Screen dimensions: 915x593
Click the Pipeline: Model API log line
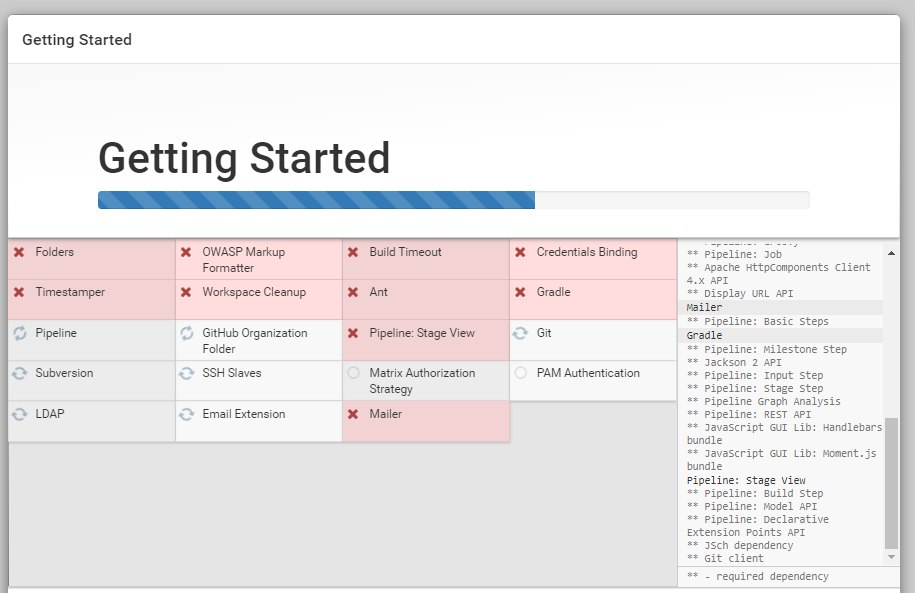coord(752,507)
